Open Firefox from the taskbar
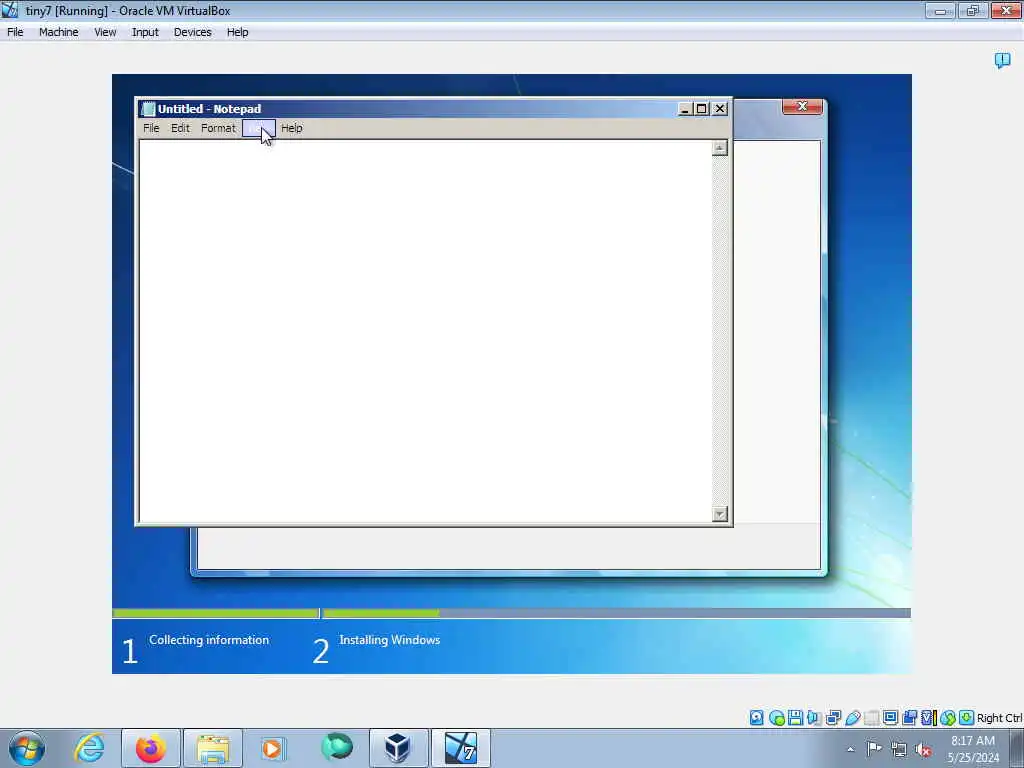The image size is (1024, 768). [151, 748]
